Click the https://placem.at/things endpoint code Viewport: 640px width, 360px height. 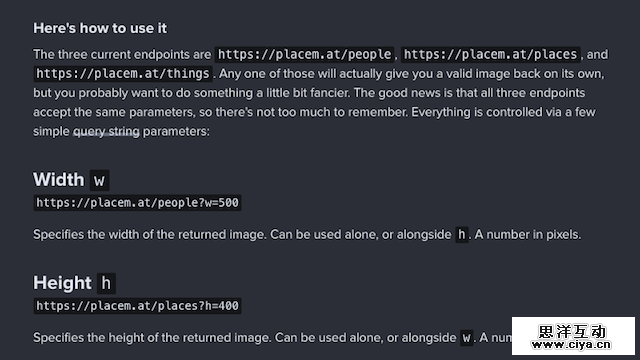click(123, 74)
